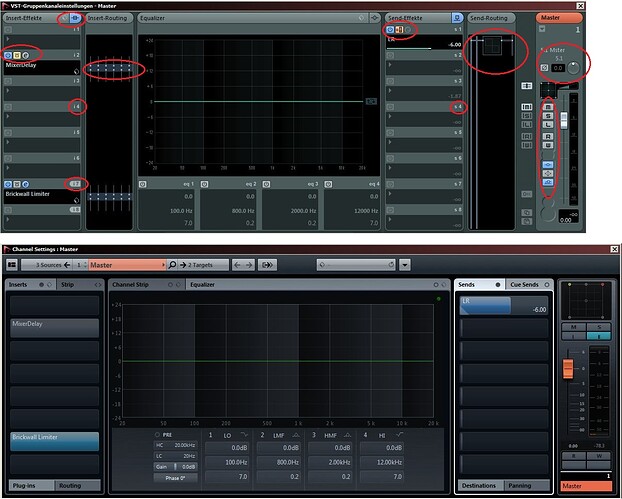The height and width of the screenshot is (499, 622).
Task: Click the blue Send-Effekte bypass button in header
Action: tap(457, 18)
